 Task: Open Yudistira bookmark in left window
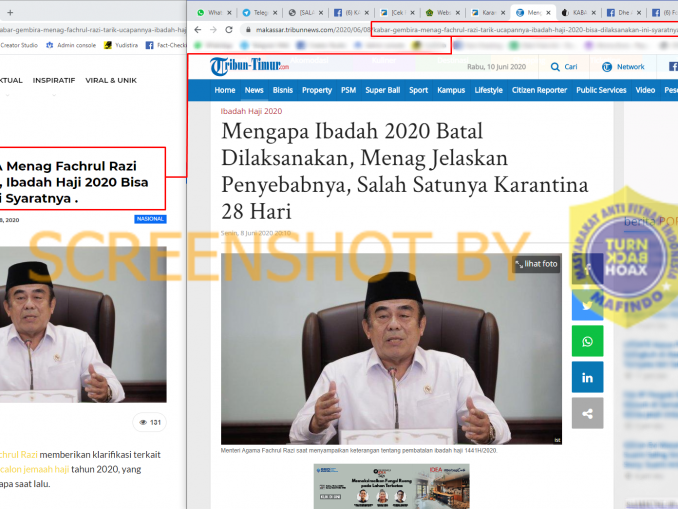coord(121,45)
